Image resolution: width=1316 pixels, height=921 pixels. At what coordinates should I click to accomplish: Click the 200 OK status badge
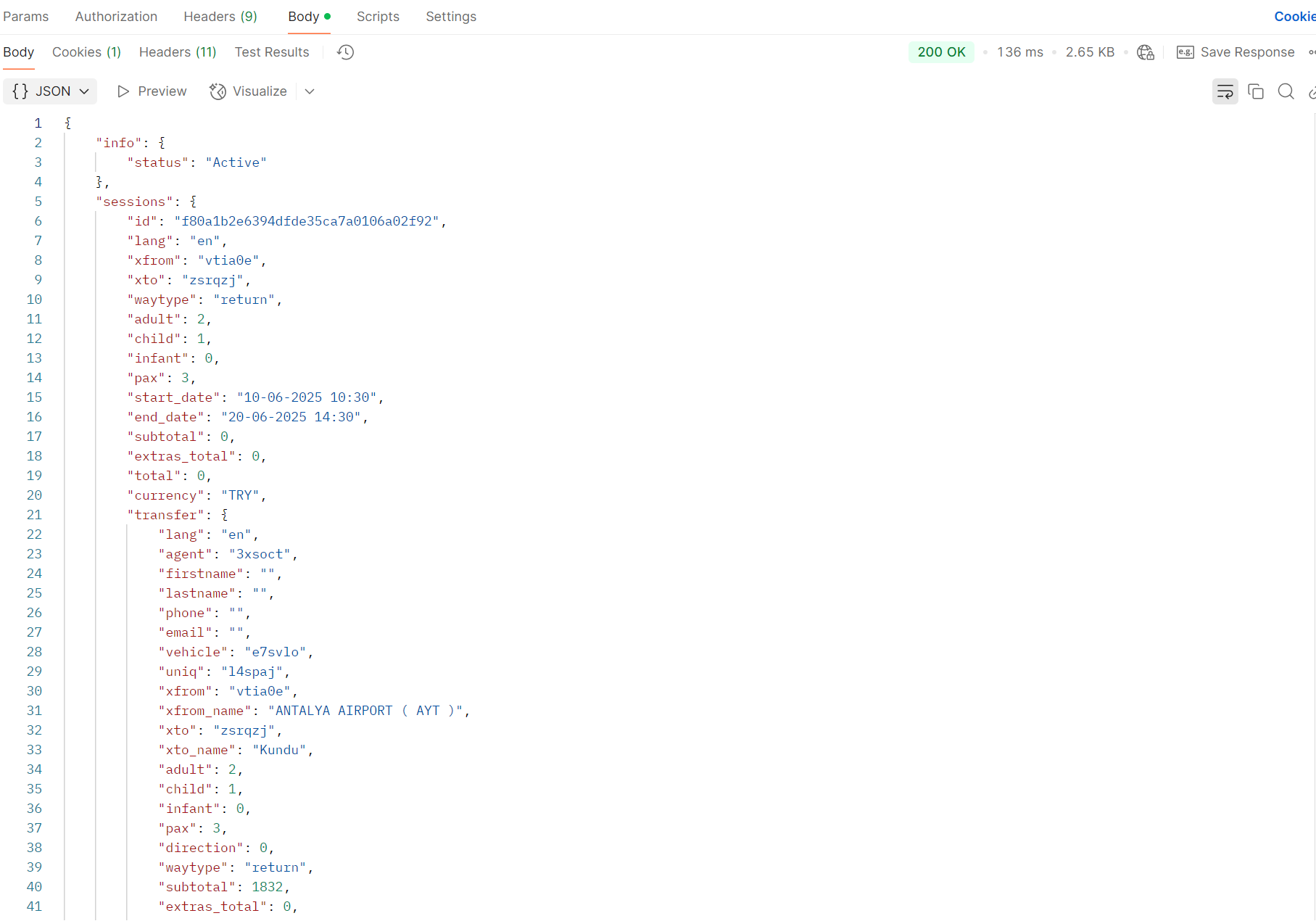[x=941, y=52]
